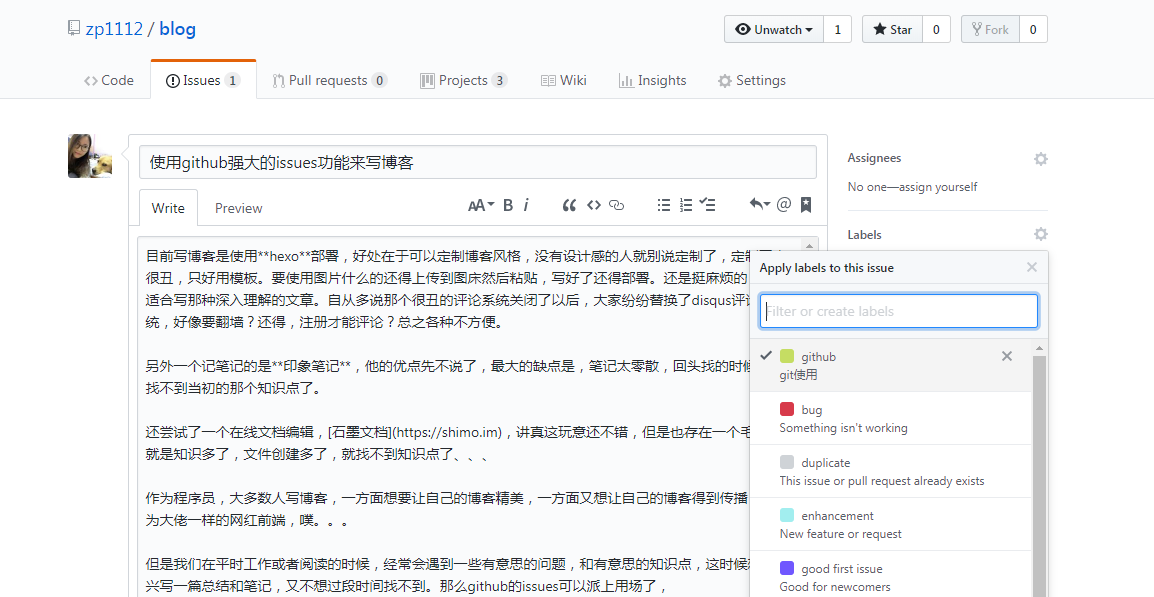The width and height of the screenshot is (1154, 597).
Task: Open the Labels gear settings
Action: 1041,234
